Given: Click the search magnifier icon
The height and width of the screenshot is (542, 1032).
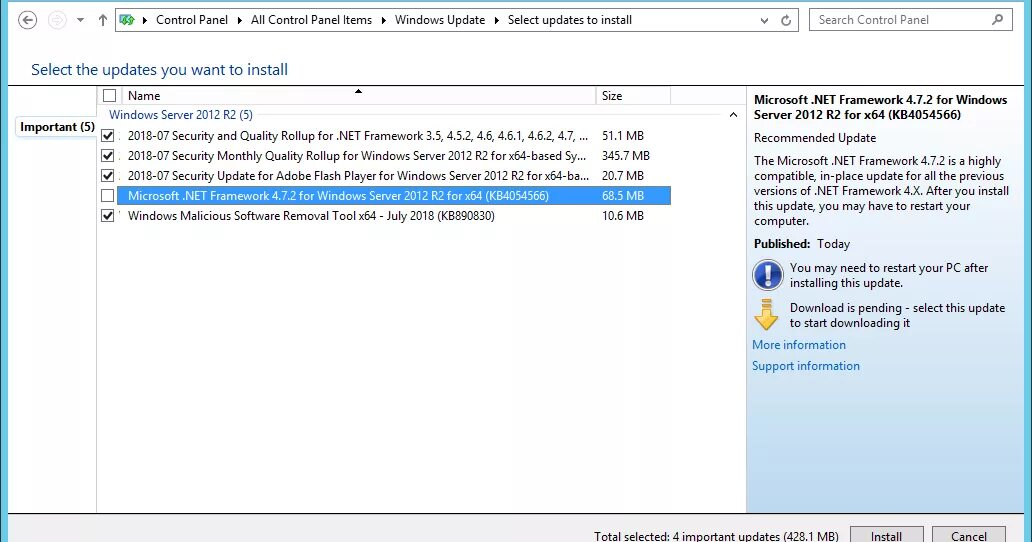Looking at the screenshot, I should 998,20.
